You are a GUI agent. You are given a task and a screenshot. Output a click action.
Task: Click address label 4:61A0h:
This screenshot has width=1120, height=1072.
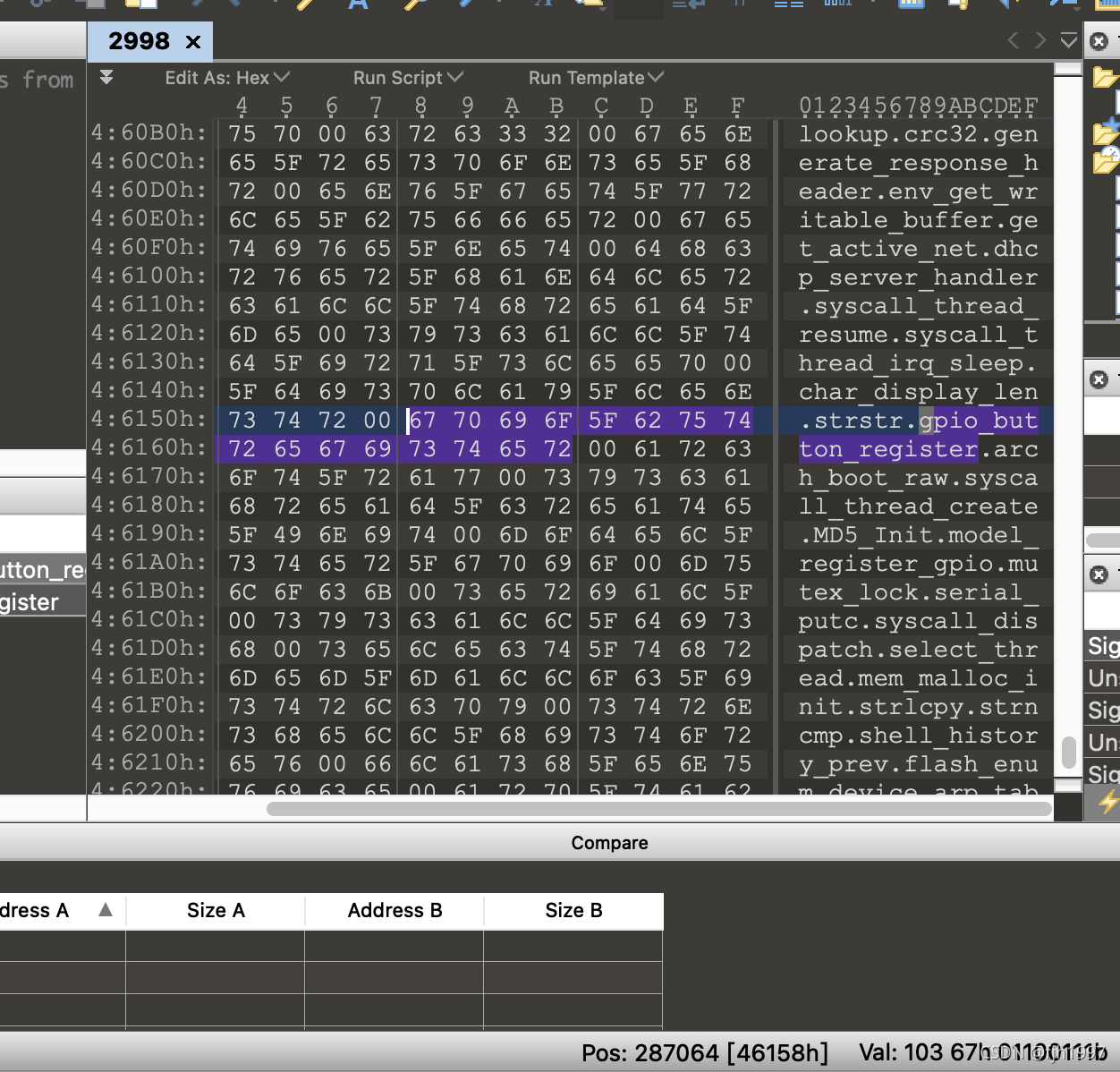[148, 562]
